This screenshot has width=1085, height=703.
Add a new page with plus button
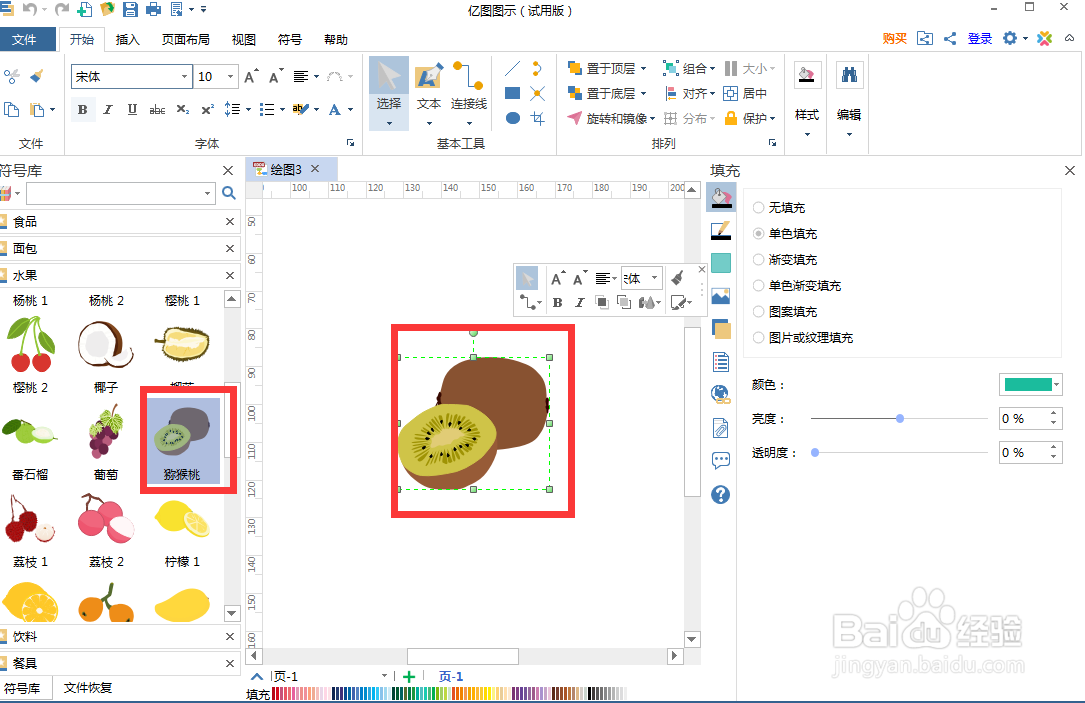(x=409, y=677)
